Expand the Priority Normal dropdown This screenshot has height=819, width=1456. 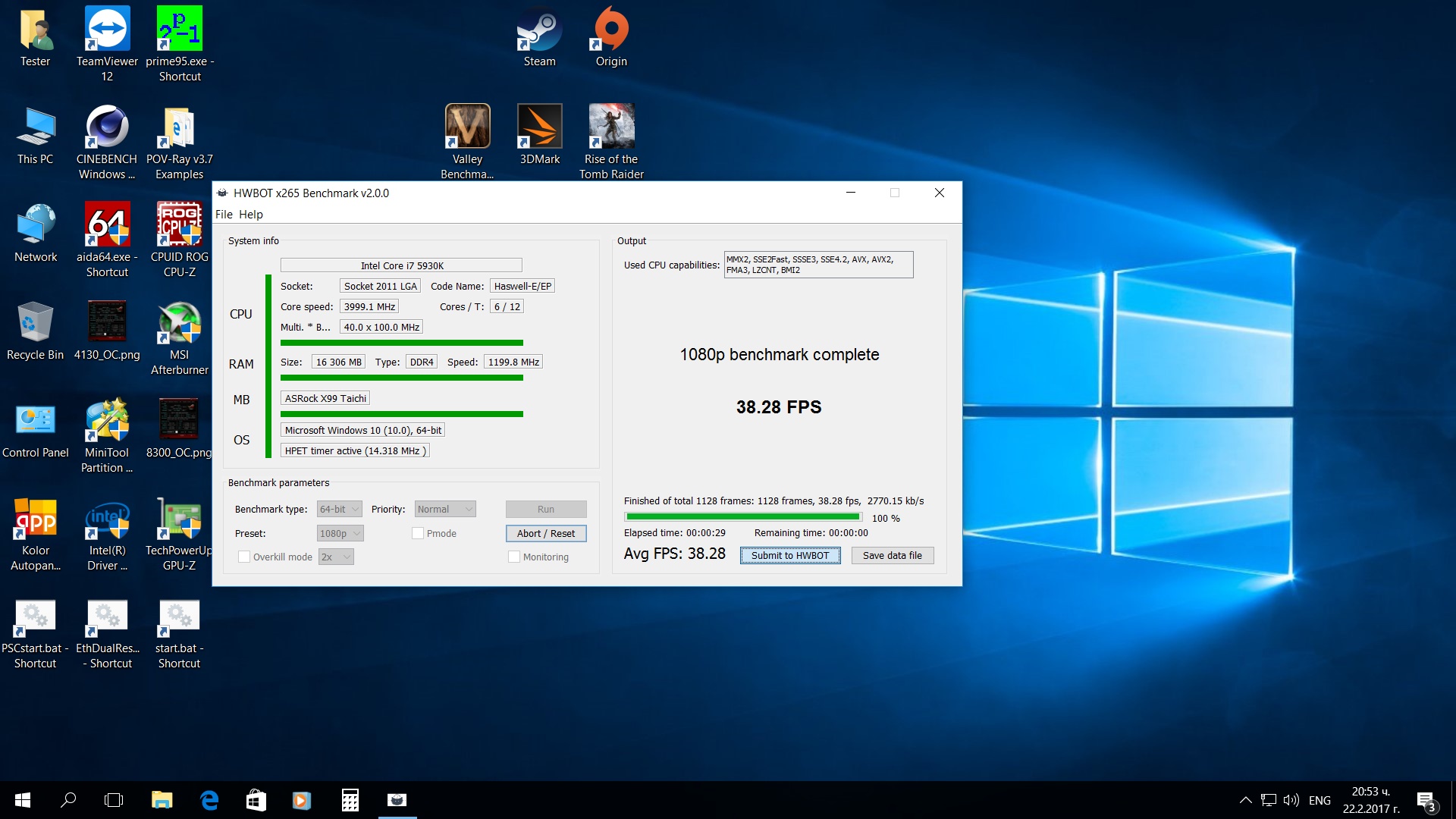tap(445, 510)
